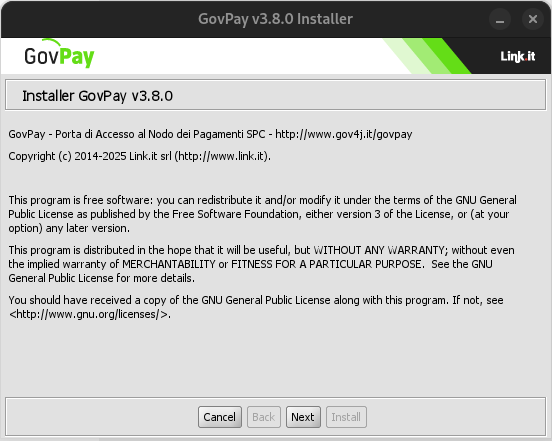Click the Next button

(x=303, y=417)
